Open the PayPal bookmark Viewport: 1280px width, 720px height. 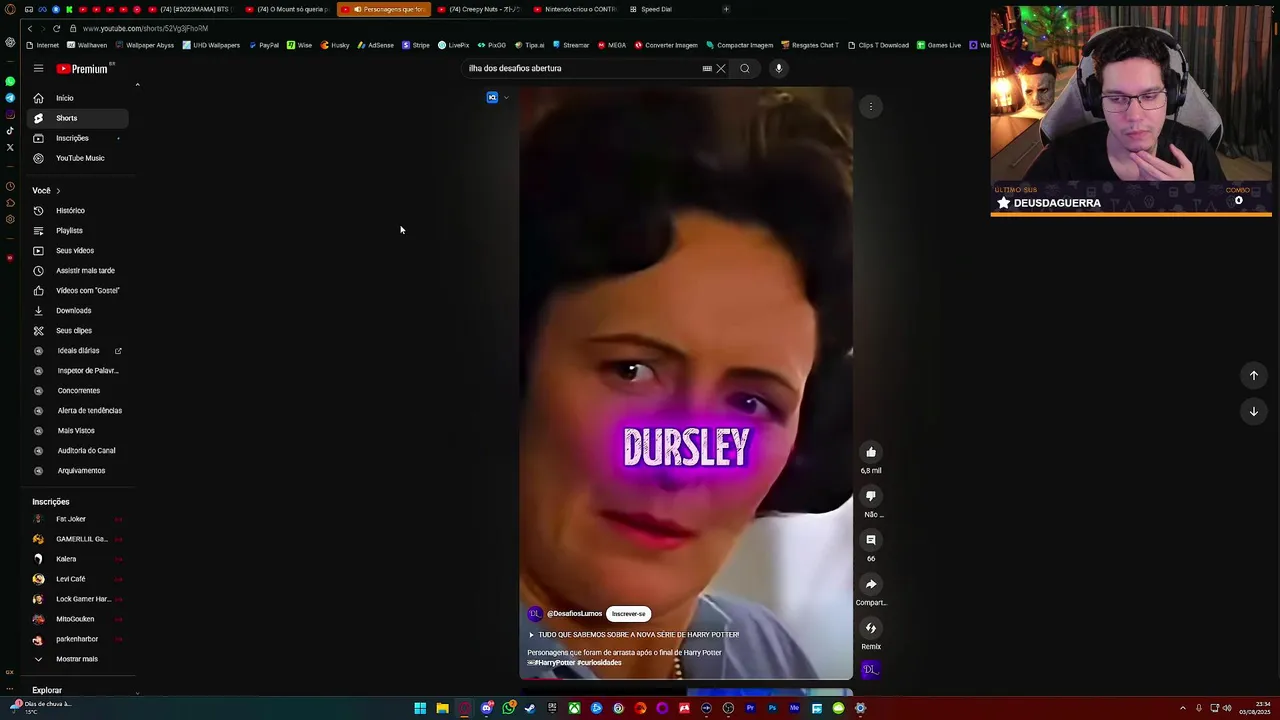264,45
